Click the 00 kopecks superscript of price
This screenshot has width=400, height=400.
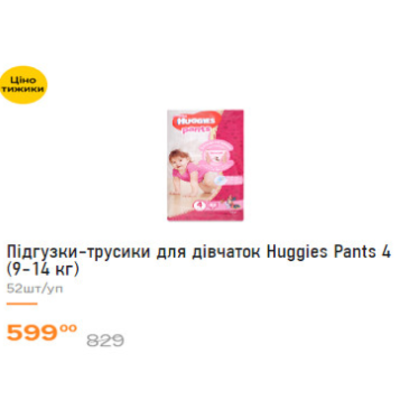tap(68, 328)
